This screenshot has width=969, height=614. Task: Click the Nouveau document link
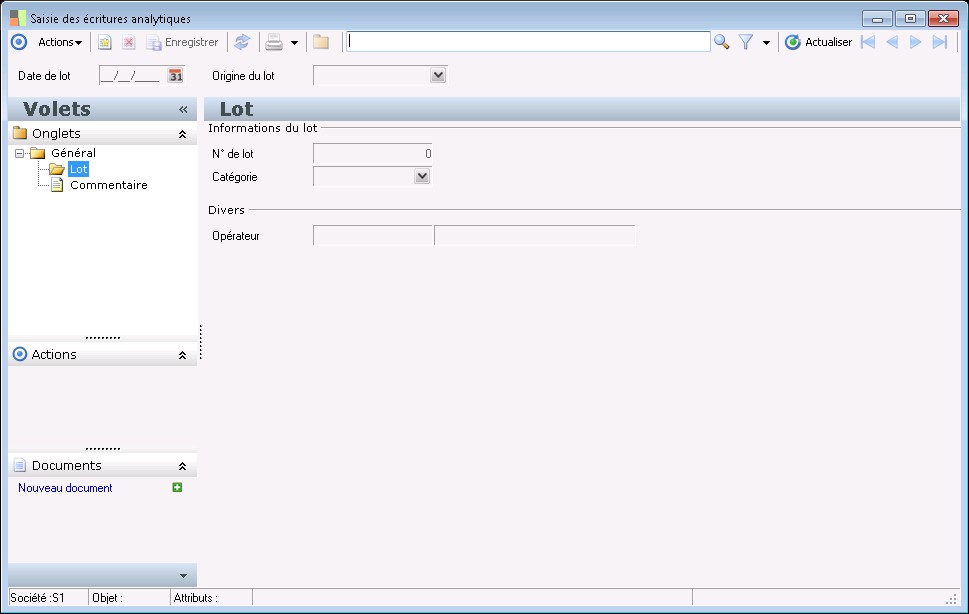pos(65,488)
